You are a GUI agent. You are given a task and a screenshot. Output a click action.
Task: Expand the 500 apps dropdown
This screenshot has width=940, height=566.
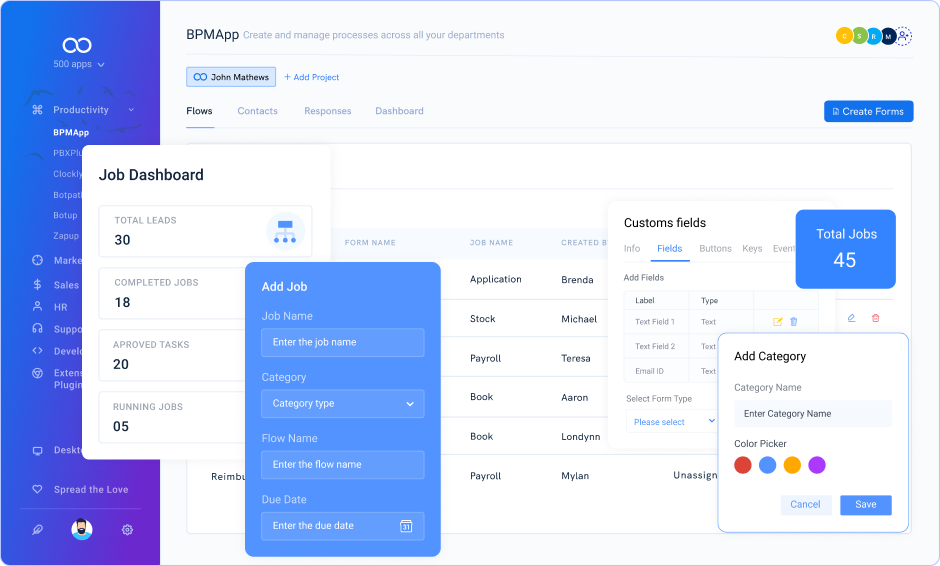click(x=78, y=64)
